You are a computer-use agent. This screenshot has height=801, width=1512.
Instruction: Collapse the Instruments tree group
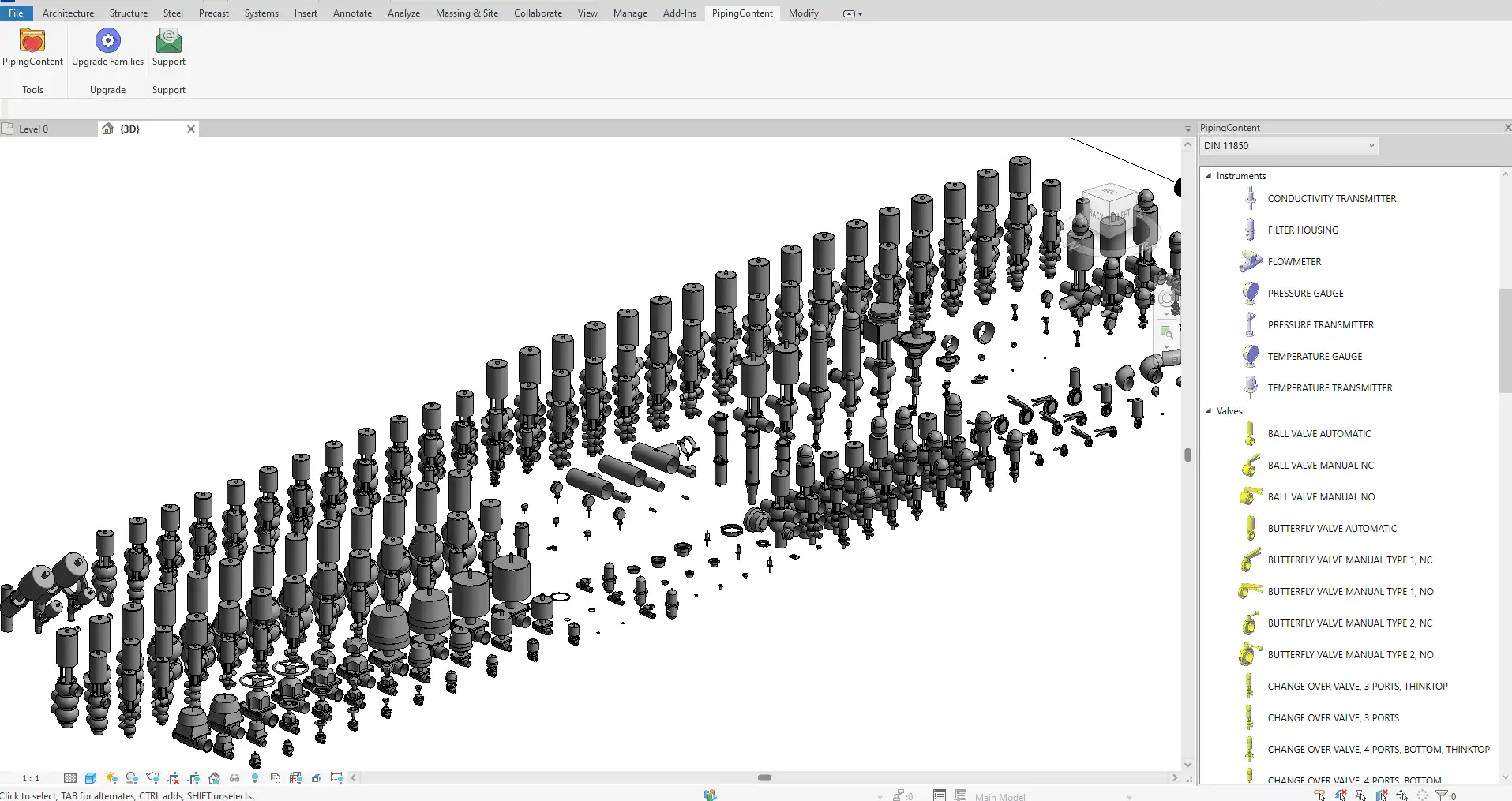(x=1209, y=176)
